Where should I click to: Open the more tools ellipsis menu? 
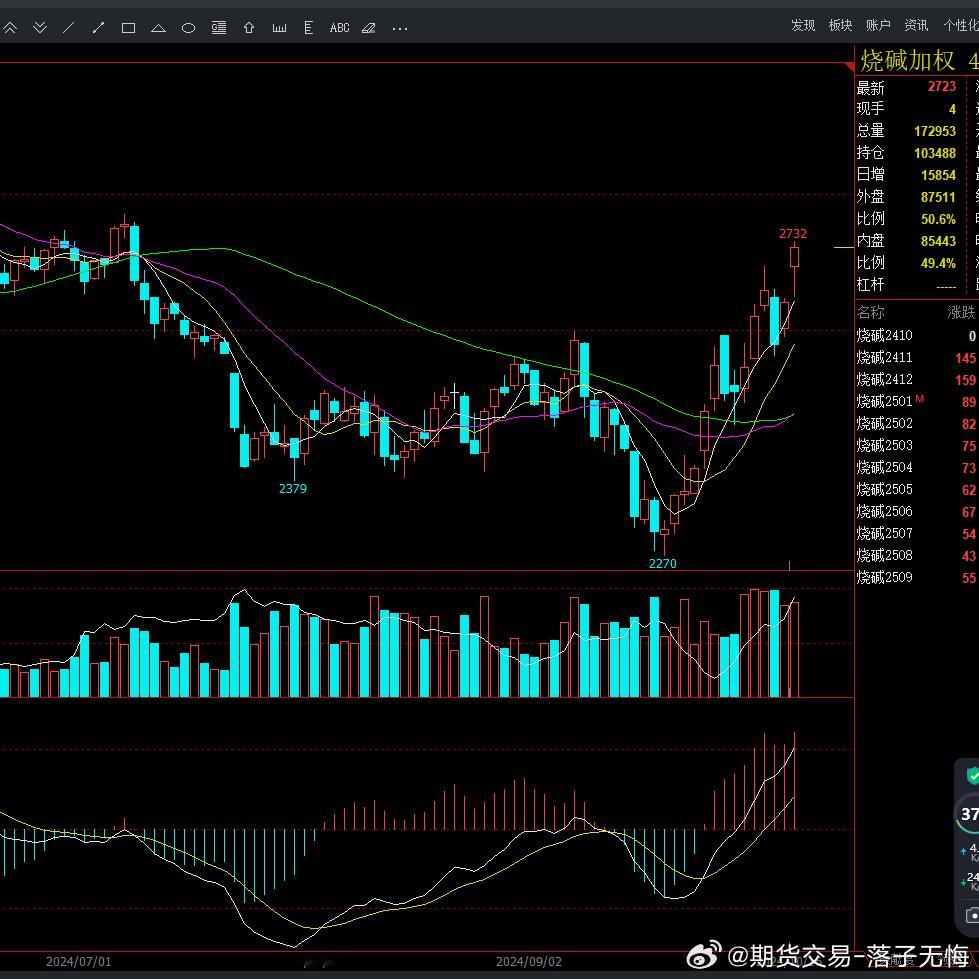point(400,28)
